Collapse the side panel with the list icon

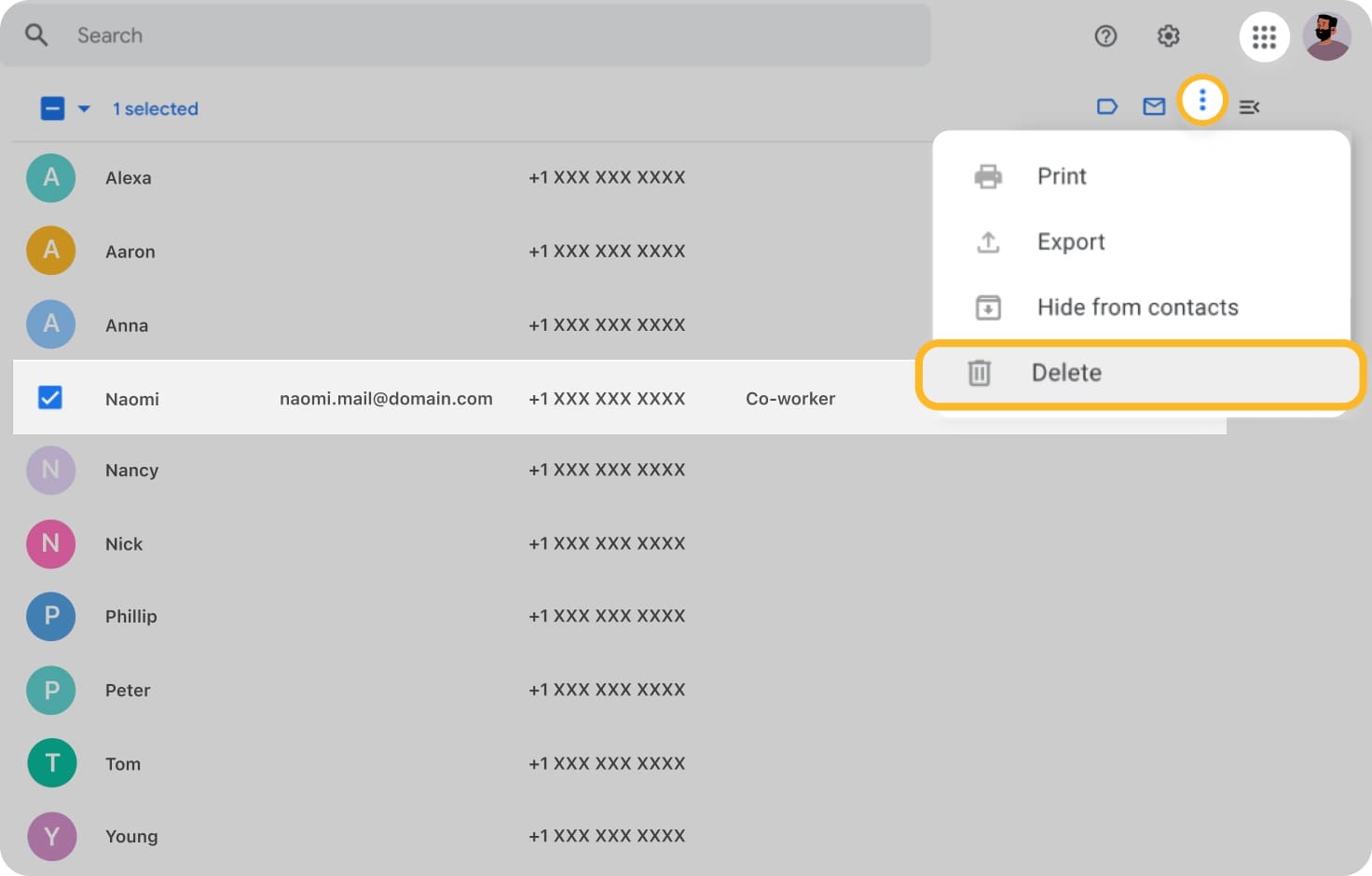pos(1249,106)
